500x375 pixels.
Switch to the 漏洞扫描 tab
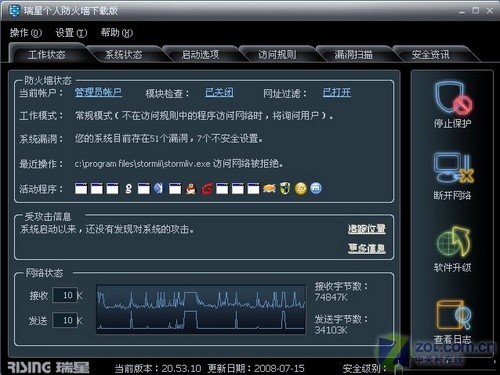pyautogui.click(x=354, y=54)
